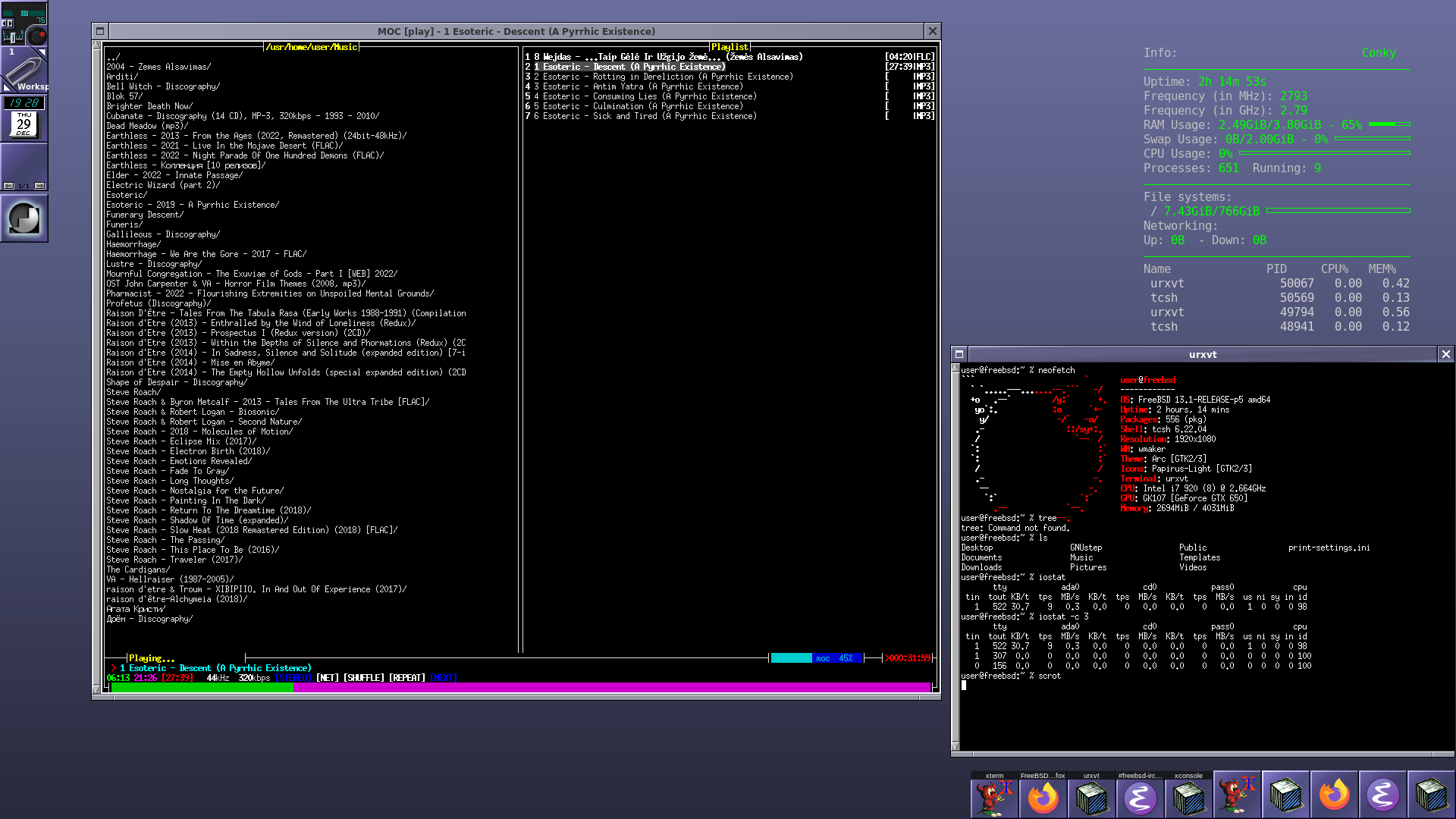
Task: Open 'Esoteric - 2019 - A Pyrrhic Existence/' folder
Action: click(x=193, y=205)
